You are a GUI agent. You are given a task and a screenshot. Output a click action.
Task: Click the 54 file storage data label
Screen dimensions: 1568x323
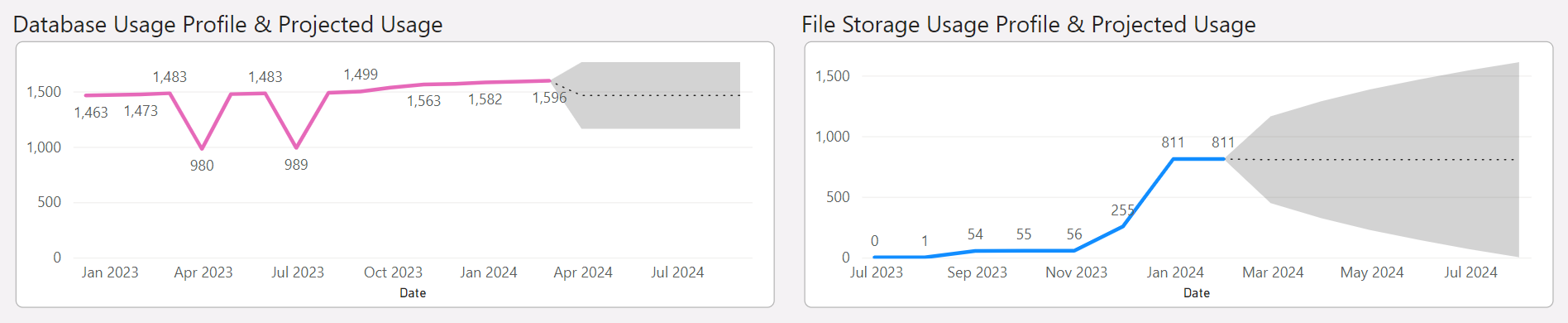[975, 234]
